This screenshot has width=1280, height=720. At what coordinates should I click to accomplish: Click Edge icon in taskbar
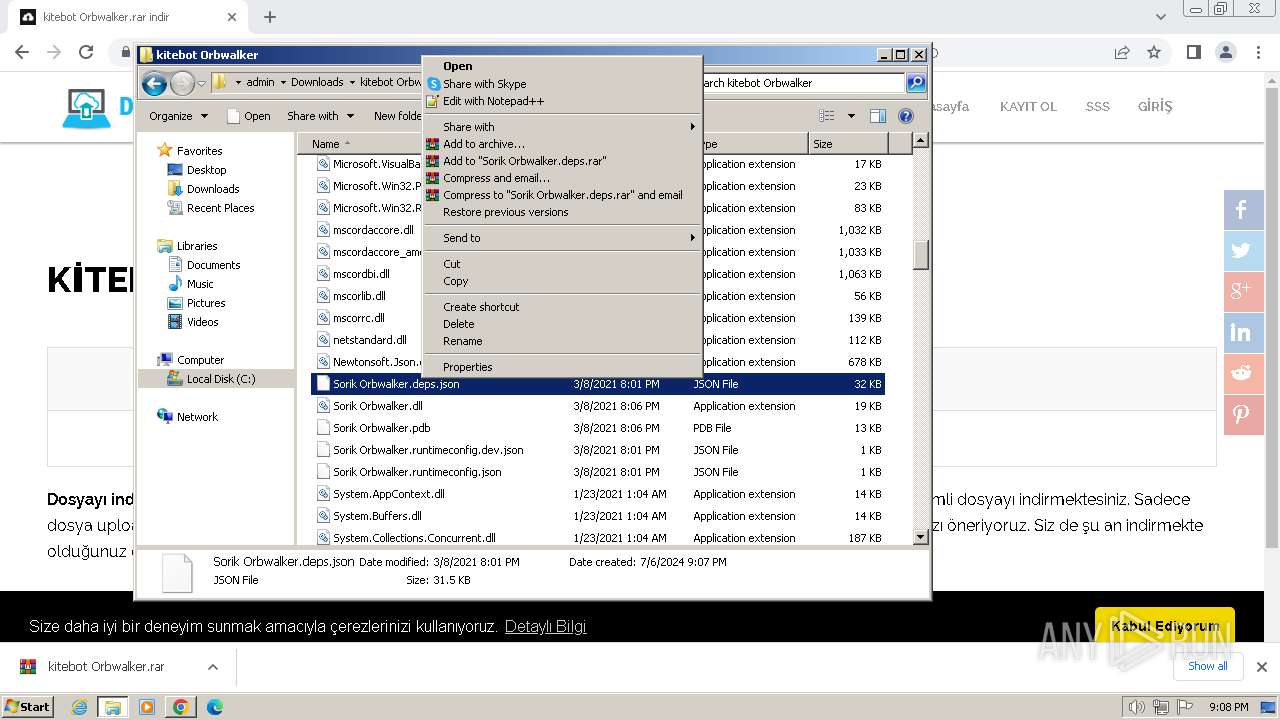point(214,707)
